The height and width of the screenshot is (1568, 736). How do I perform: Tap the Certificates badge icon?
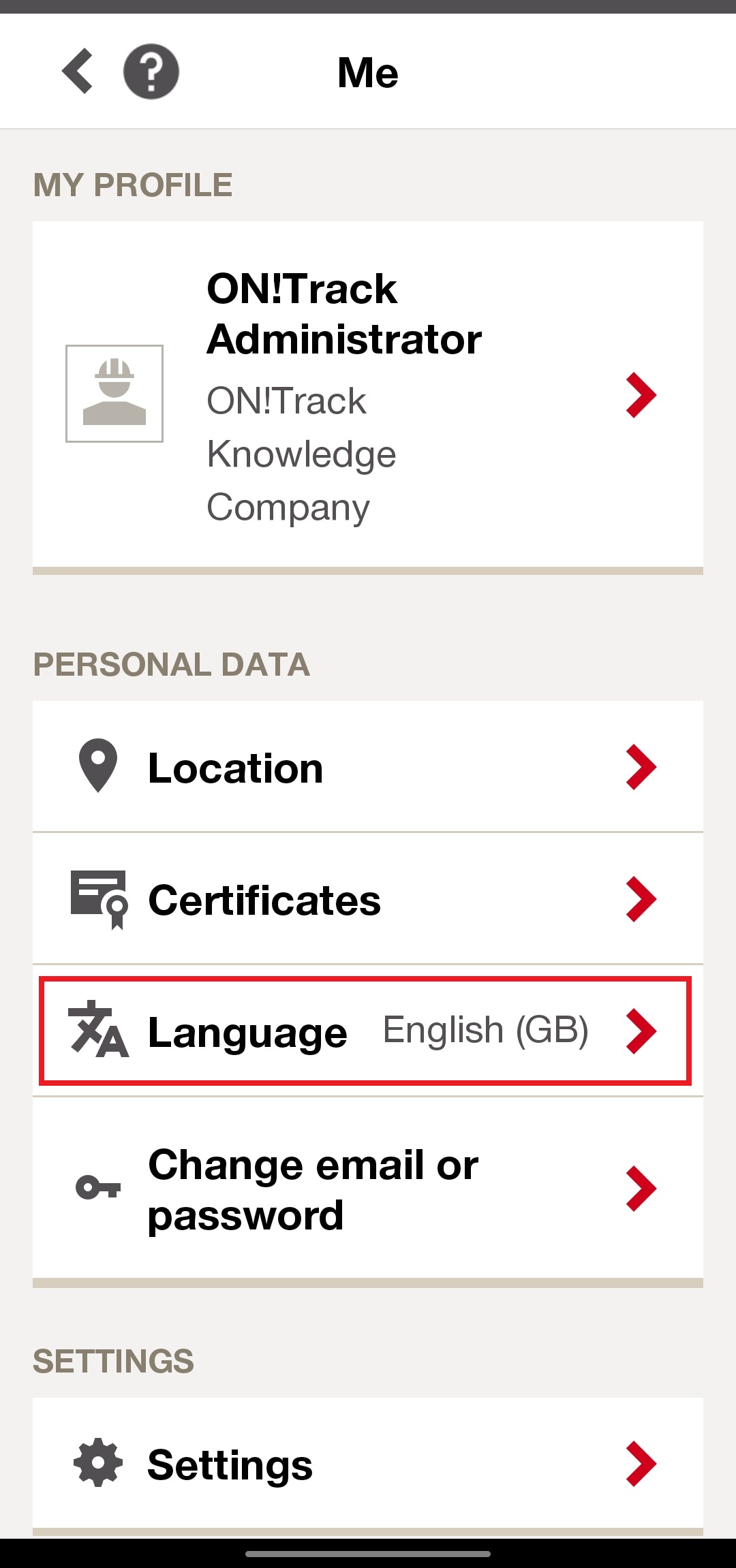tap(99, 899)
